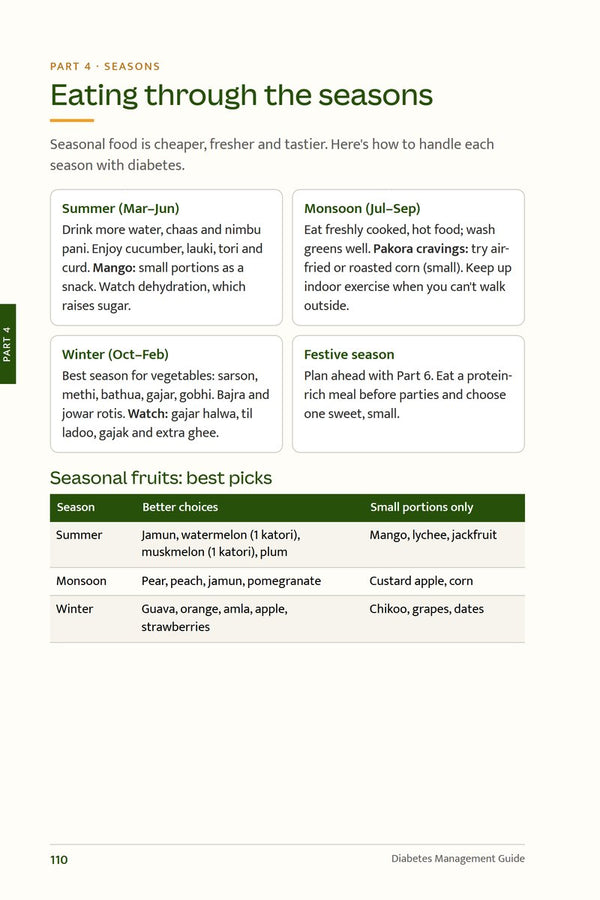This screenshot has height=900, width=600.
Task: Click the 'Seasonal fruits: best picks' heading
Action: point(161,478)
